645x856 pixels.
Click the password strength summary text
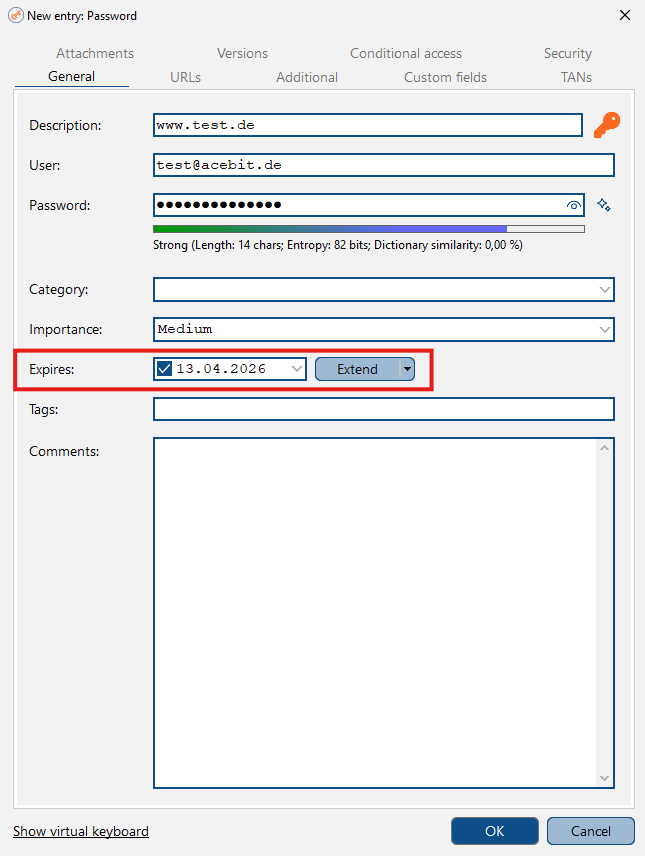(338, 245)
